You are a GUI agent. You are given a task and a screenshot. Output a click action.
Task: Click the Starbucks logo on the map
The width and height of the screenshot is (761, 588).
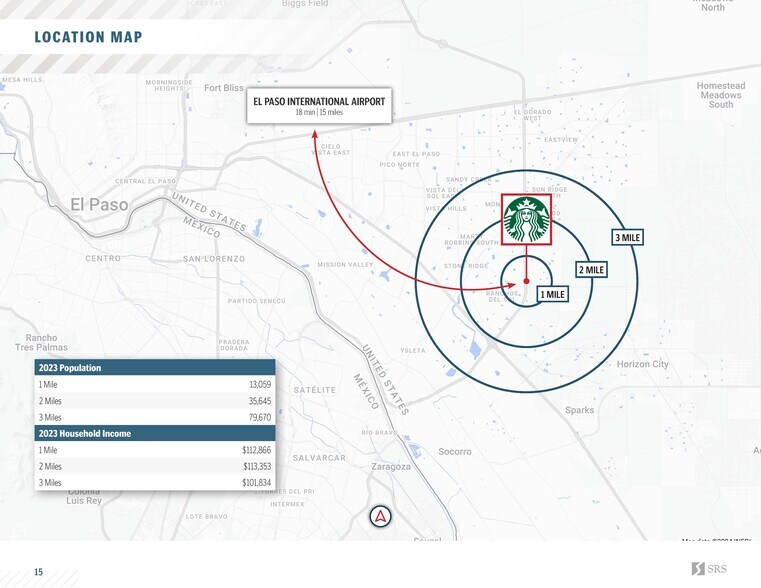[526, 219]
